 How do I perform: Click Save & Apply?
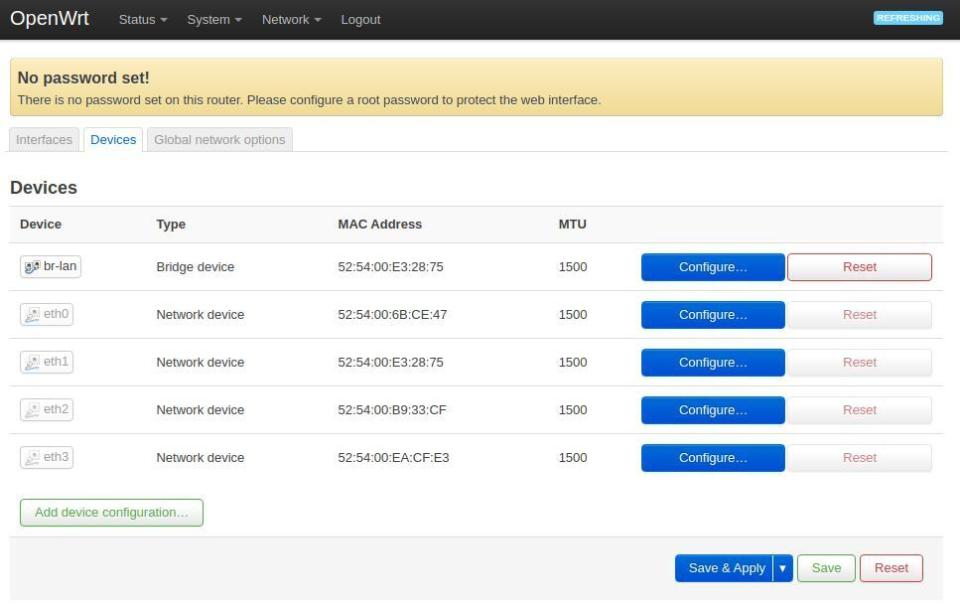[726, 568]
